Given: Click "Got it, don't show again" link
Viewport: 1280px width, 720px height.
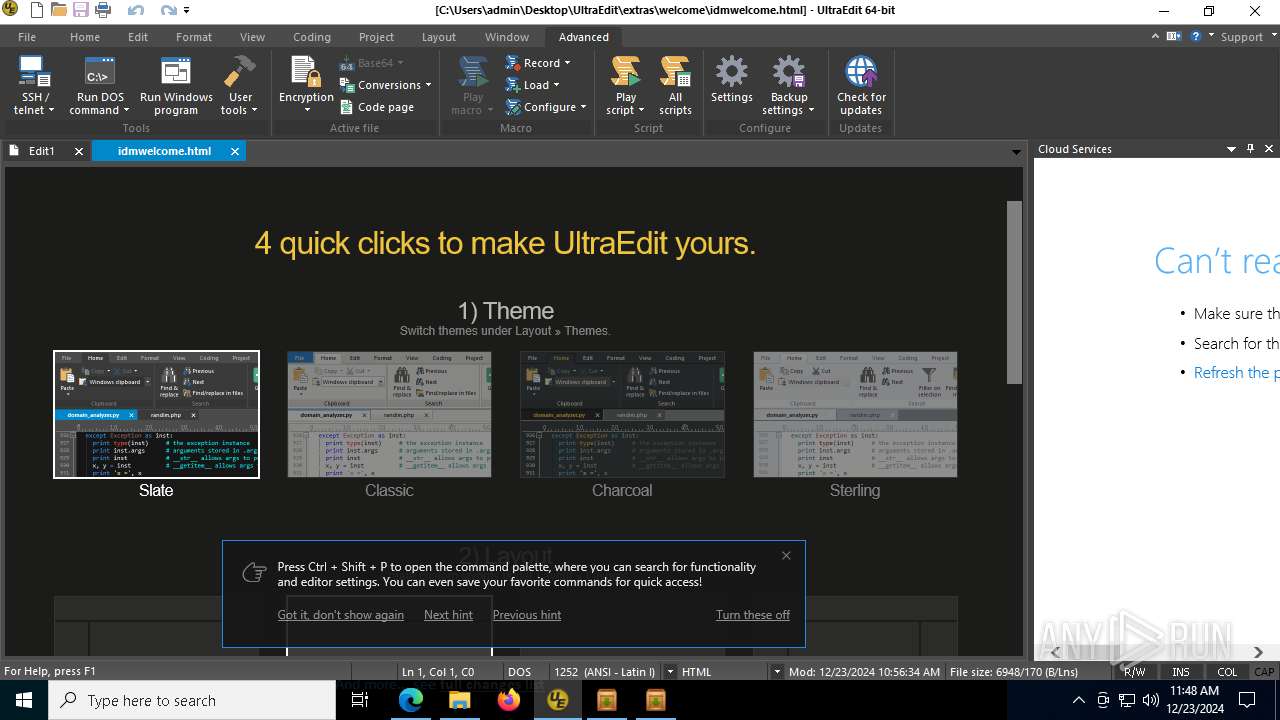Looking at the screenshot, I should coord(340,615).
